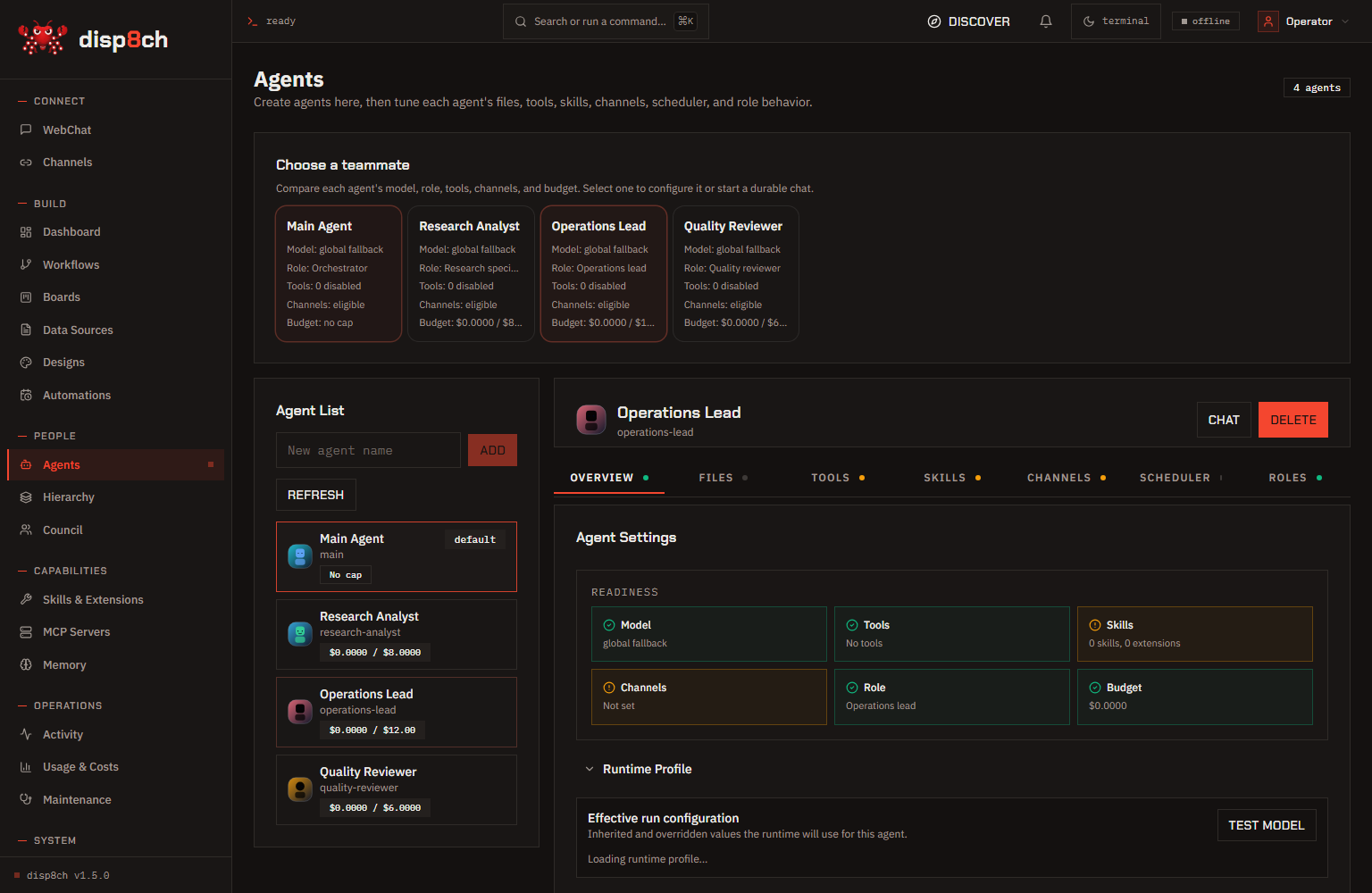Click the DISCOVER compass link

point(969,21)
